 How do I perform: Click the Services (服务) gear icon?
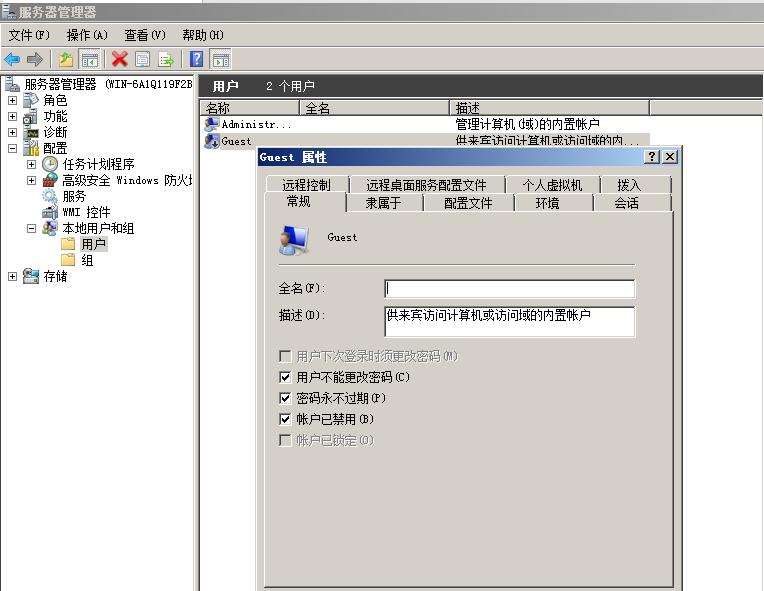50,196
